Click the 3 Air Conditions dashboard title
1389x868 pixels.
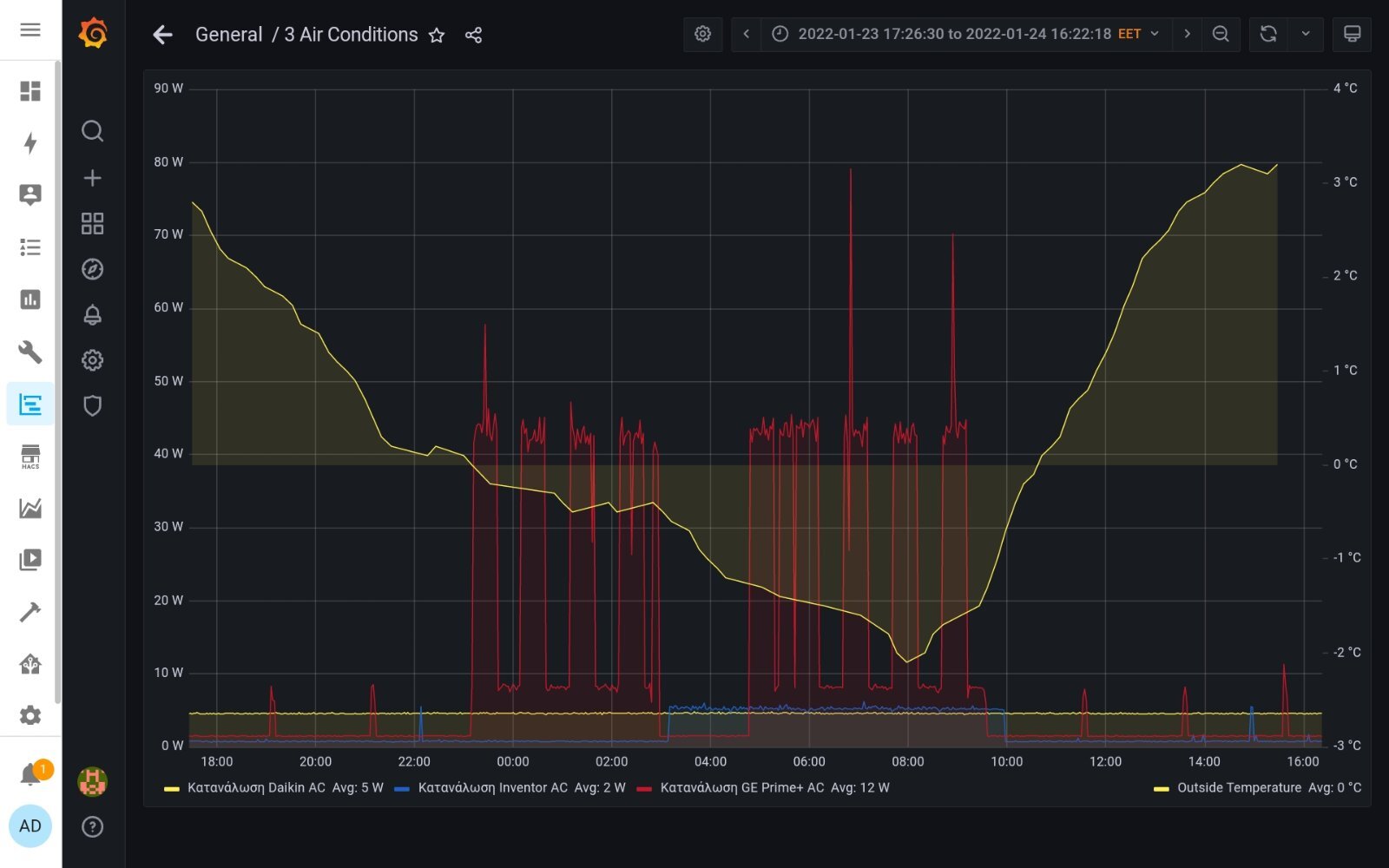click(x=351, y=35)
